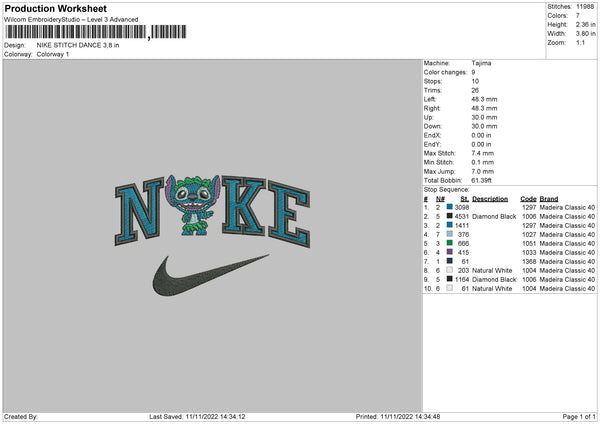
Task: Select stitch count 666 in stop row 5
Action: pos(463,243)
